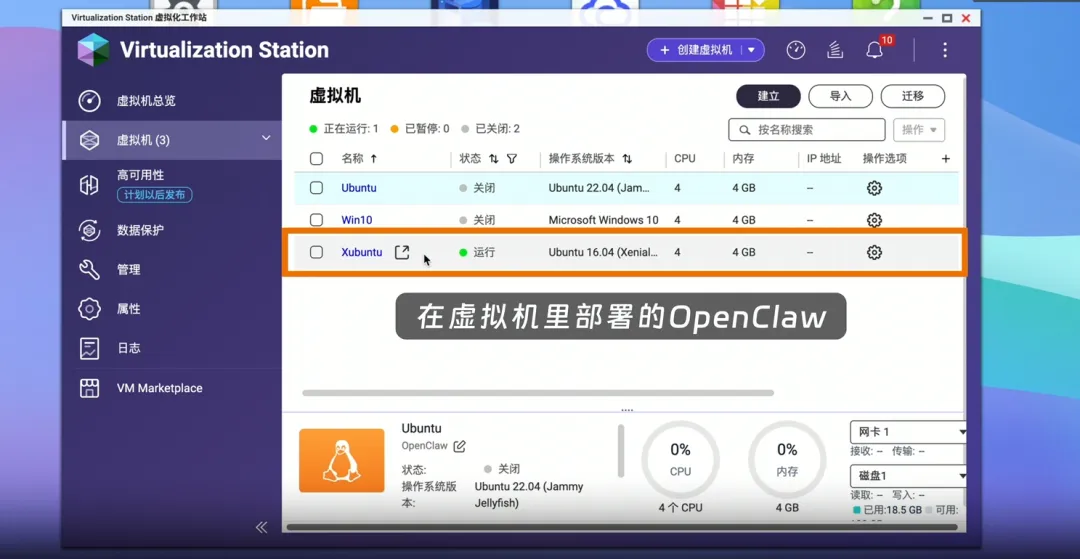This screenshot has width=1080, height=559.
Task: Open the 网卡 1 dropdown
Action: pos(908,432)
